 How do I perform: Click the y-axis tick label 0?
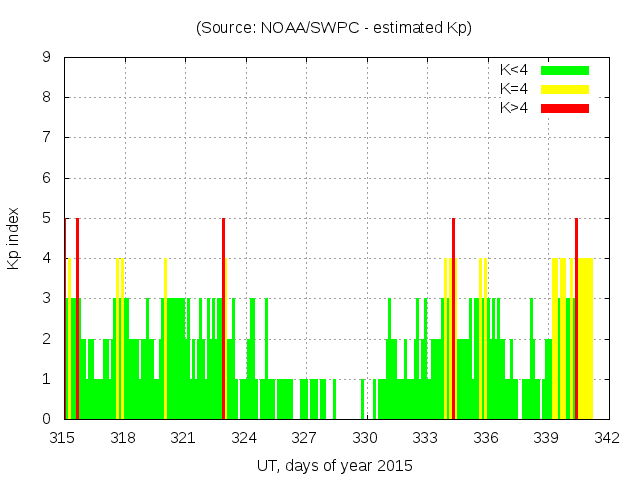pos(47,420)
